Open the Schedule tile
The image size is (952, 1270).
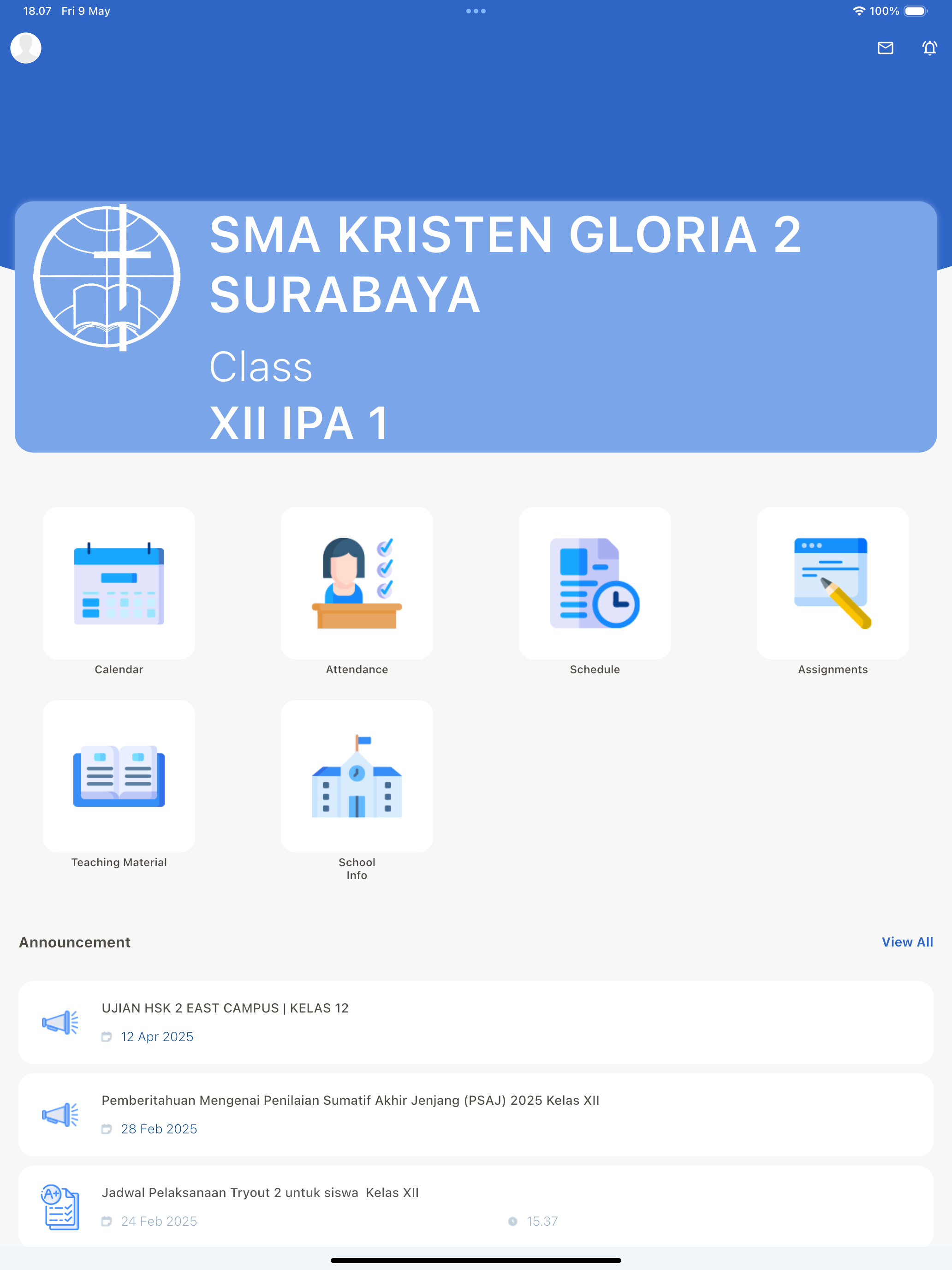click(595, 583)
